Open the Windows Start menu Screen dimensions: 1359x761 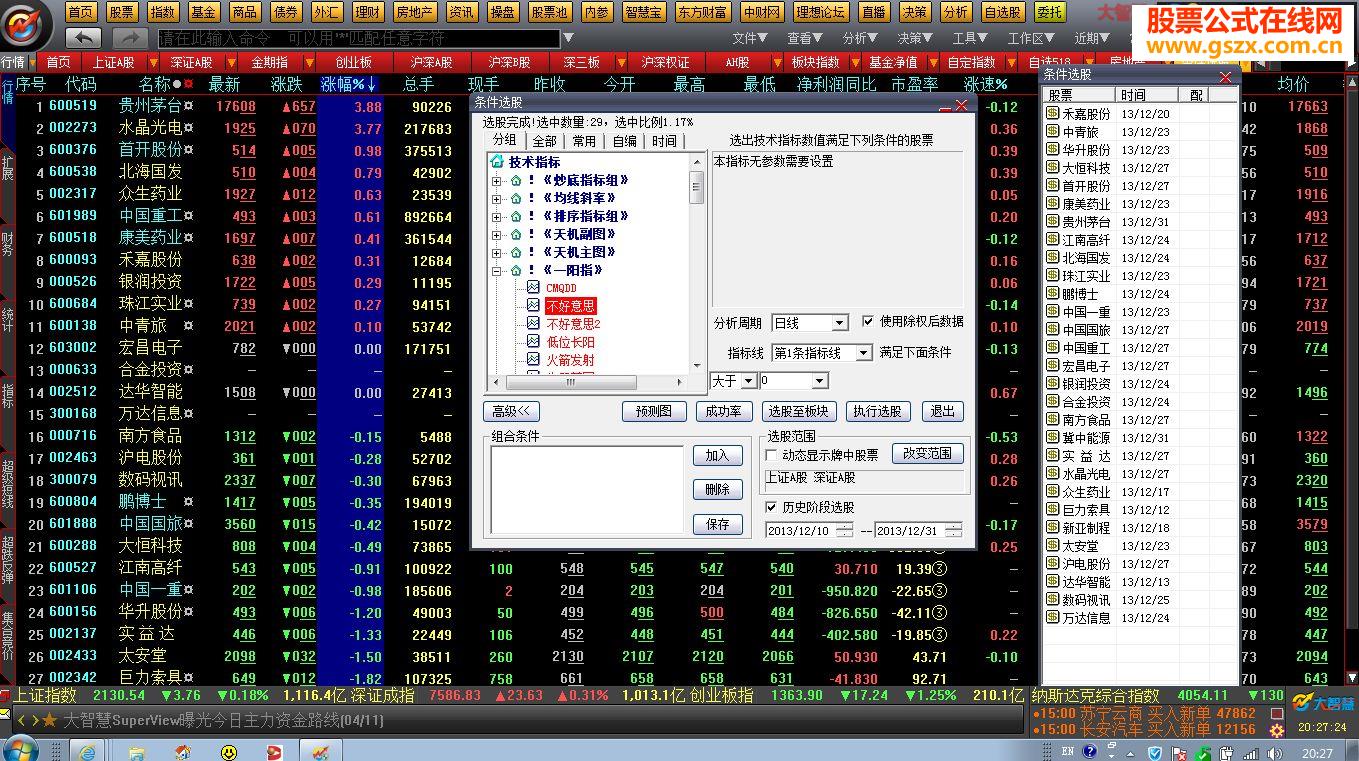coord(22,750)
